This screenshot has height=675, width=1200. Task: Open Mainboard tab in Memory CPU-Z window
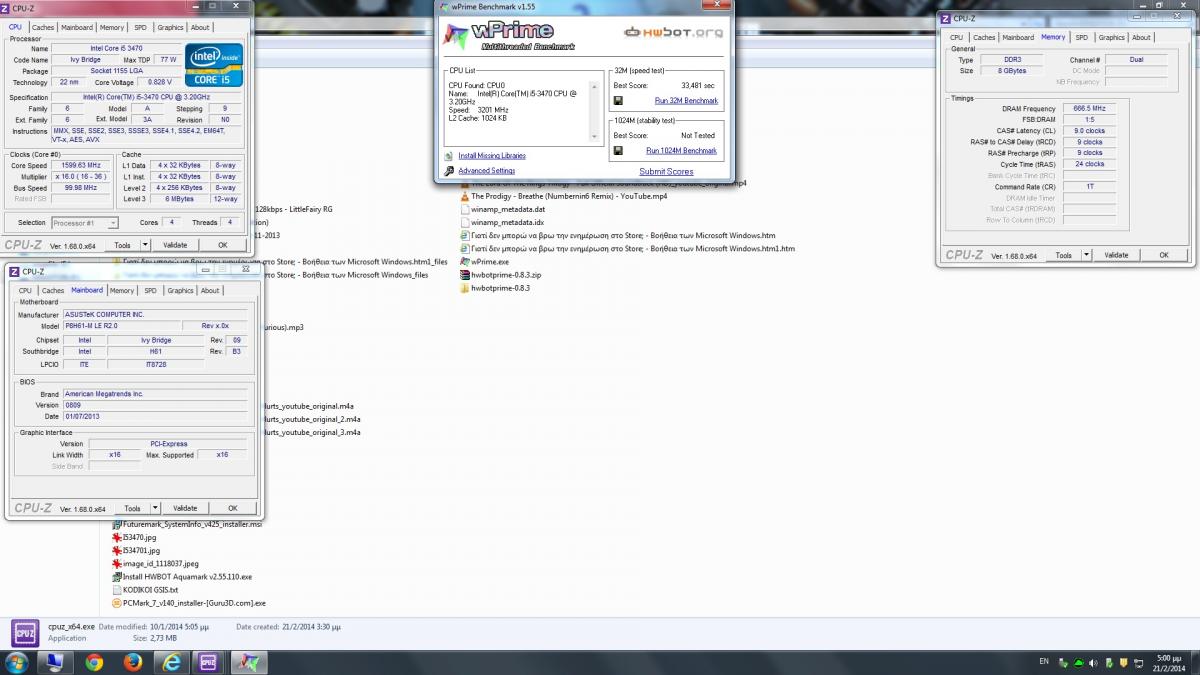[1018, 37]
